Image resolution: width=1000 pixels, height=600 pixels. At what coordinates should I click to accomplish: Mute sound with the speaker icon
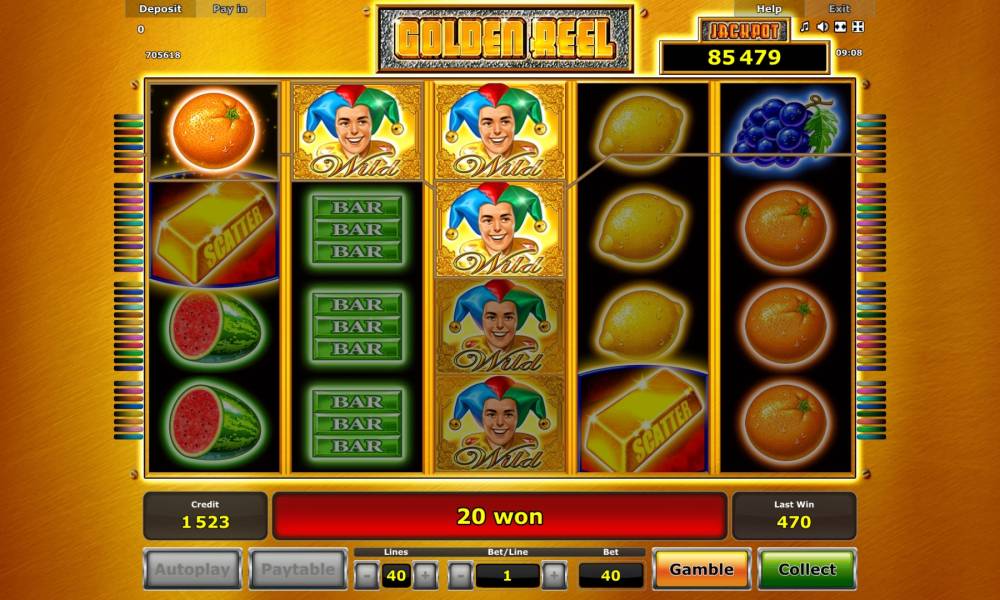823,27
